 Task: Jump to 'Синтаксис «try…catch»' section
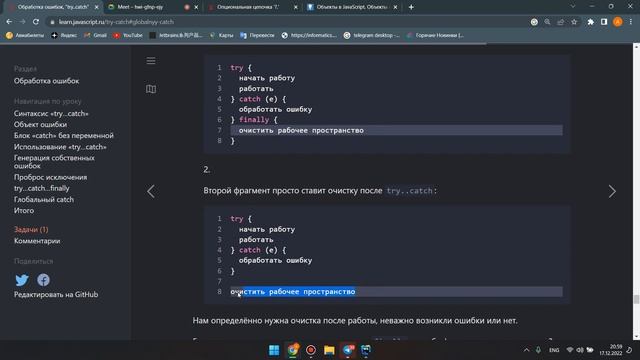(x=51, y=113)
